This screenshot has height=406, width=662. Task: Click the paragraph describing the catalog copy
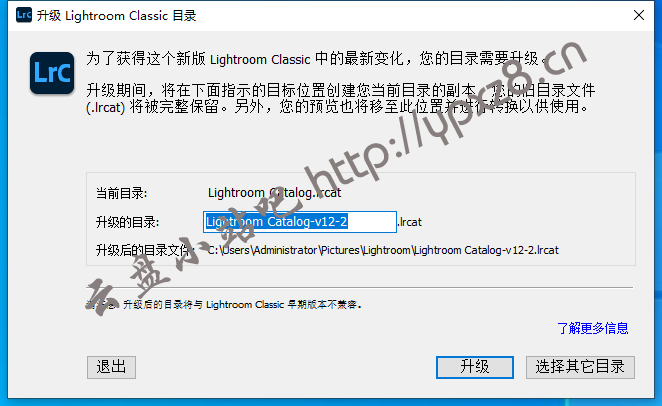pos(340,98)
